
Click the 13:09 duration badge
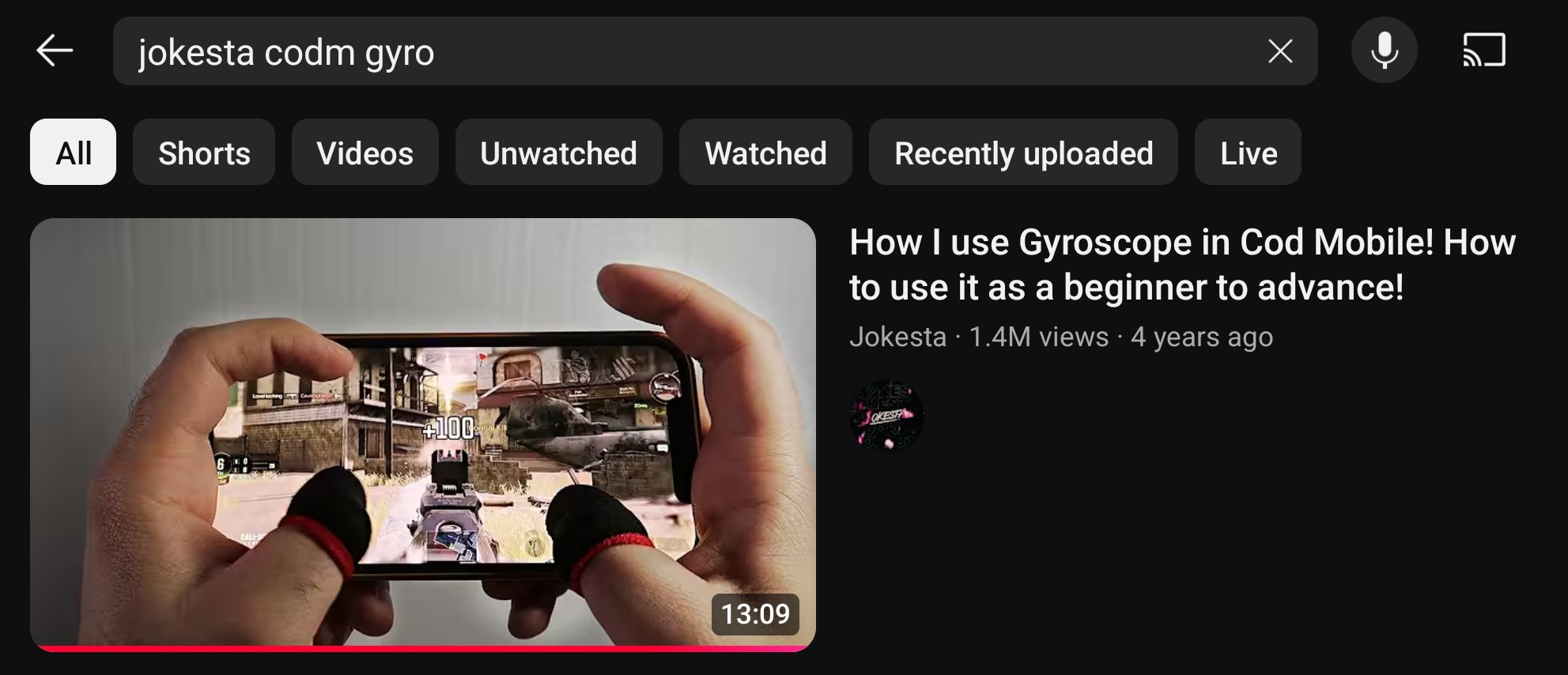(x=755, y=614)
